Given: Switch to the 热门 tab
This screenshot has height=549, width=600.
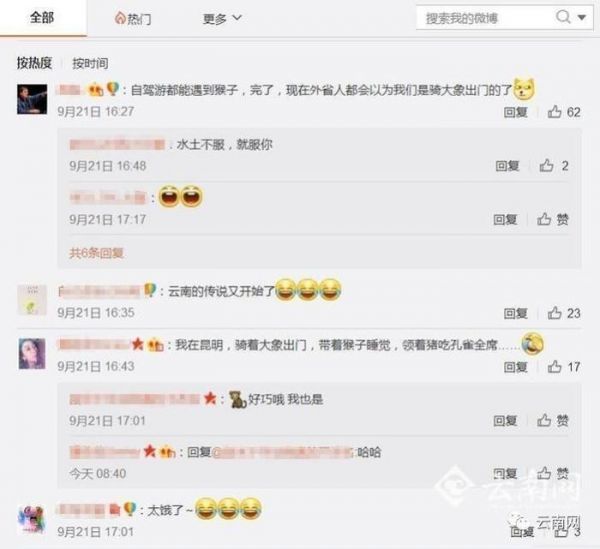Looking at the screenshot, I should coord(133,18).
